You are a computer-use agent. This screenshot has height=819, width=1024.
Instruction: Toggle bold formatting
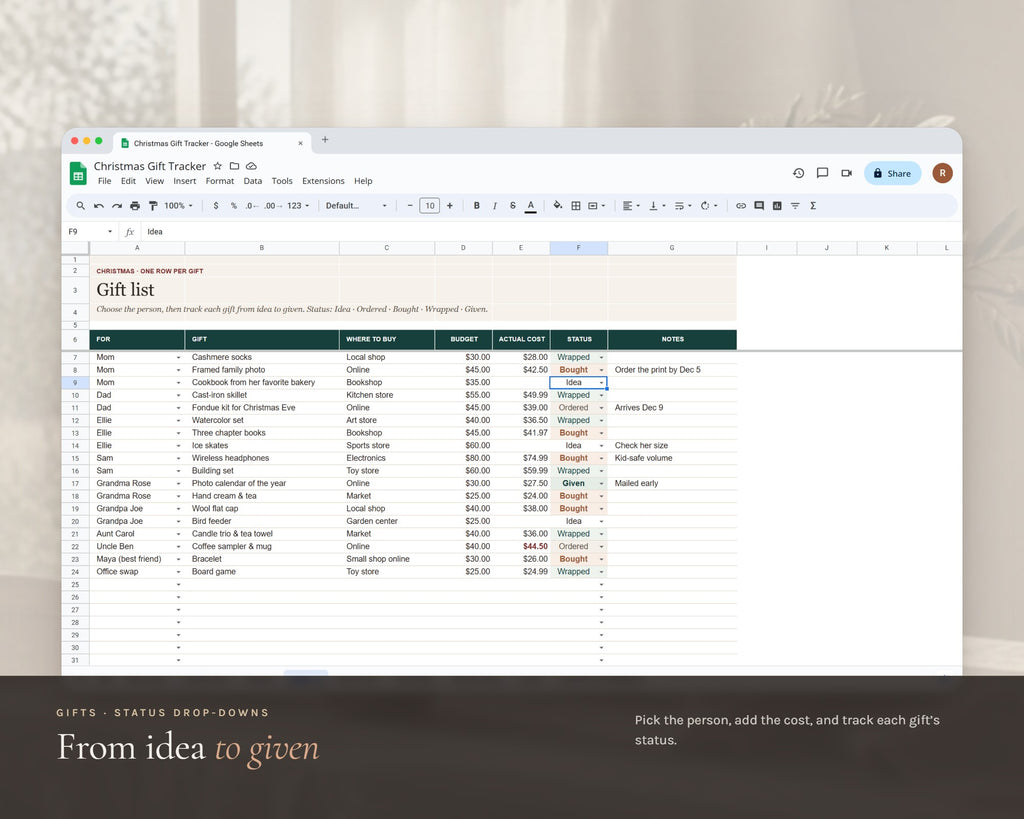(477, 206)
